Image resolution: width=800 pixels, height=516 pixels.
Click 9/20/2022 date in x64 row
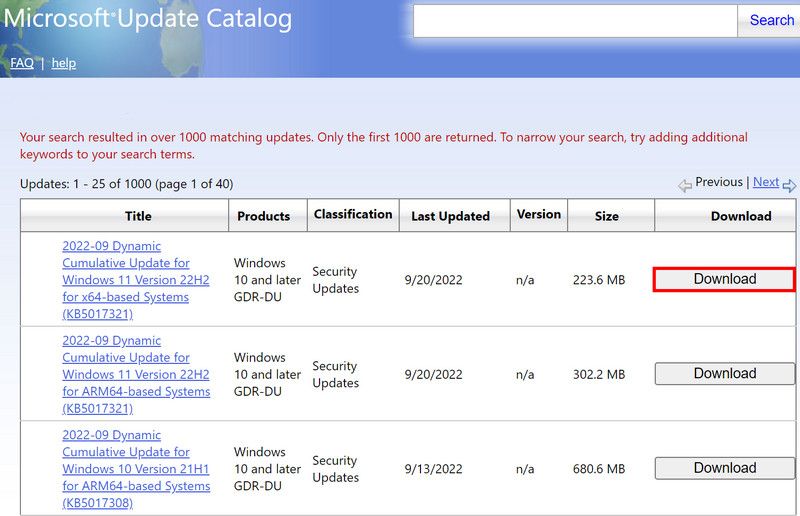click(433, 280)
